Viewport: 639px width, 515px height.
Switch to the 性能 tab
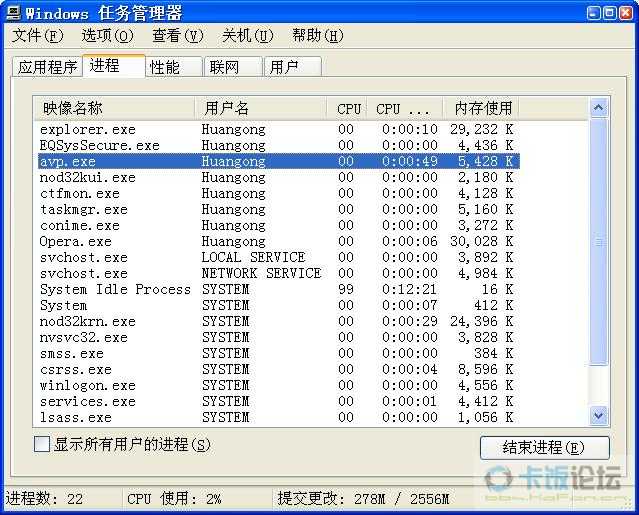[x=174, y=67]
